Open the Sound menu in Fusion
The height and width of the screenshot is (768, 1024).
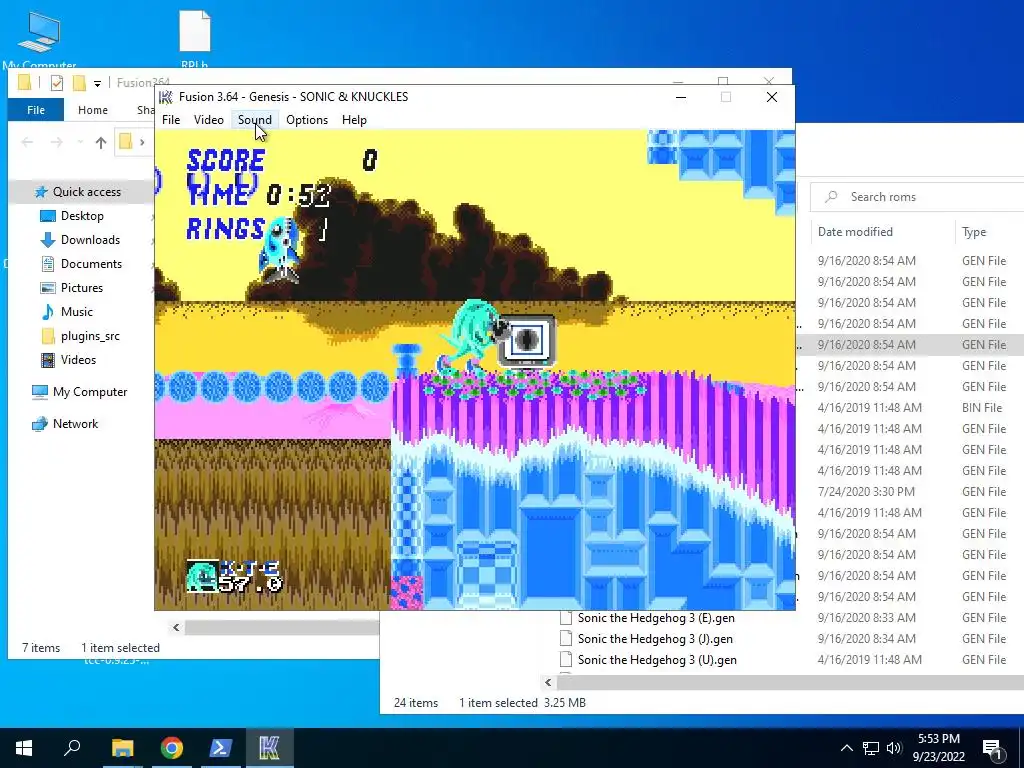point(255,120)
